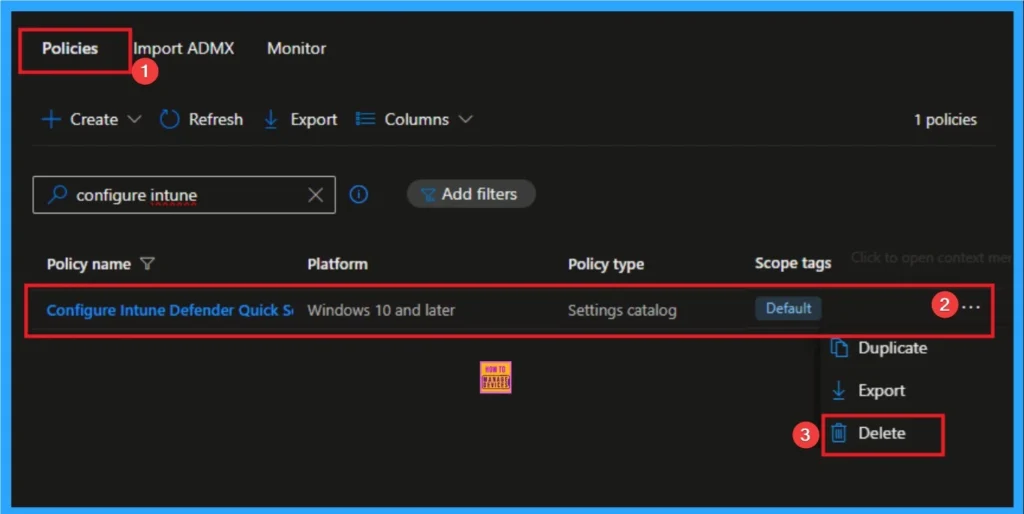Click the circular Refresh icon
The width and height of the screenshot is (1024, 514).
pyautogui.click(x=169, y=120)
